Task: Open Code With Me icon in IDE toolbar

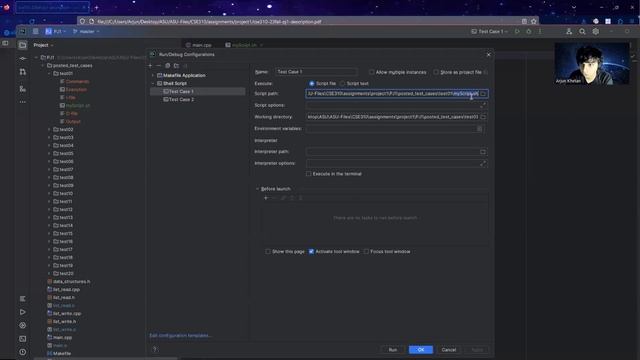Action: (569, 31)
